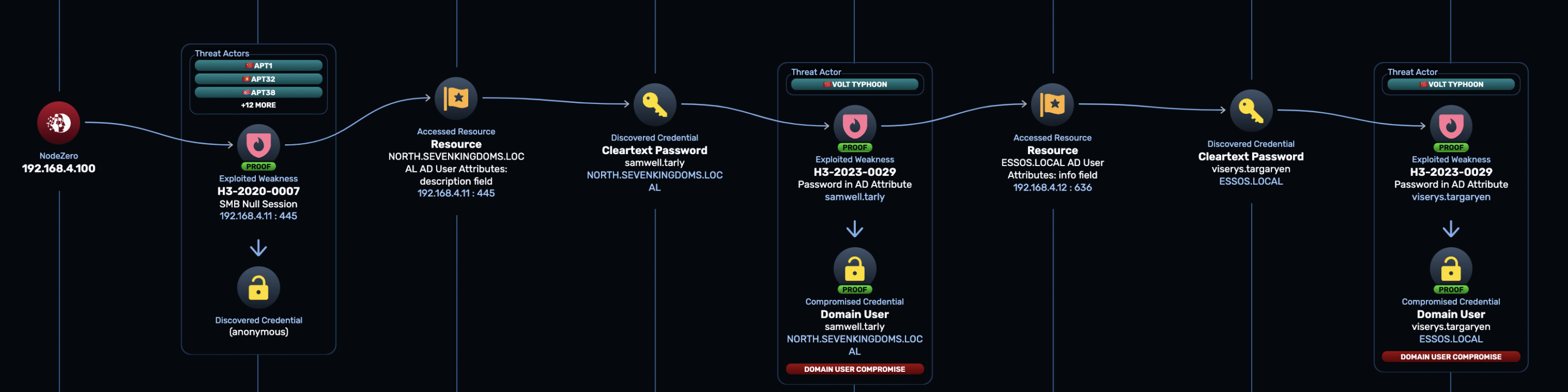Select the APT1 threat actor tag
The width and height of the screenshot is (1568, 392).
coord(258,66)
